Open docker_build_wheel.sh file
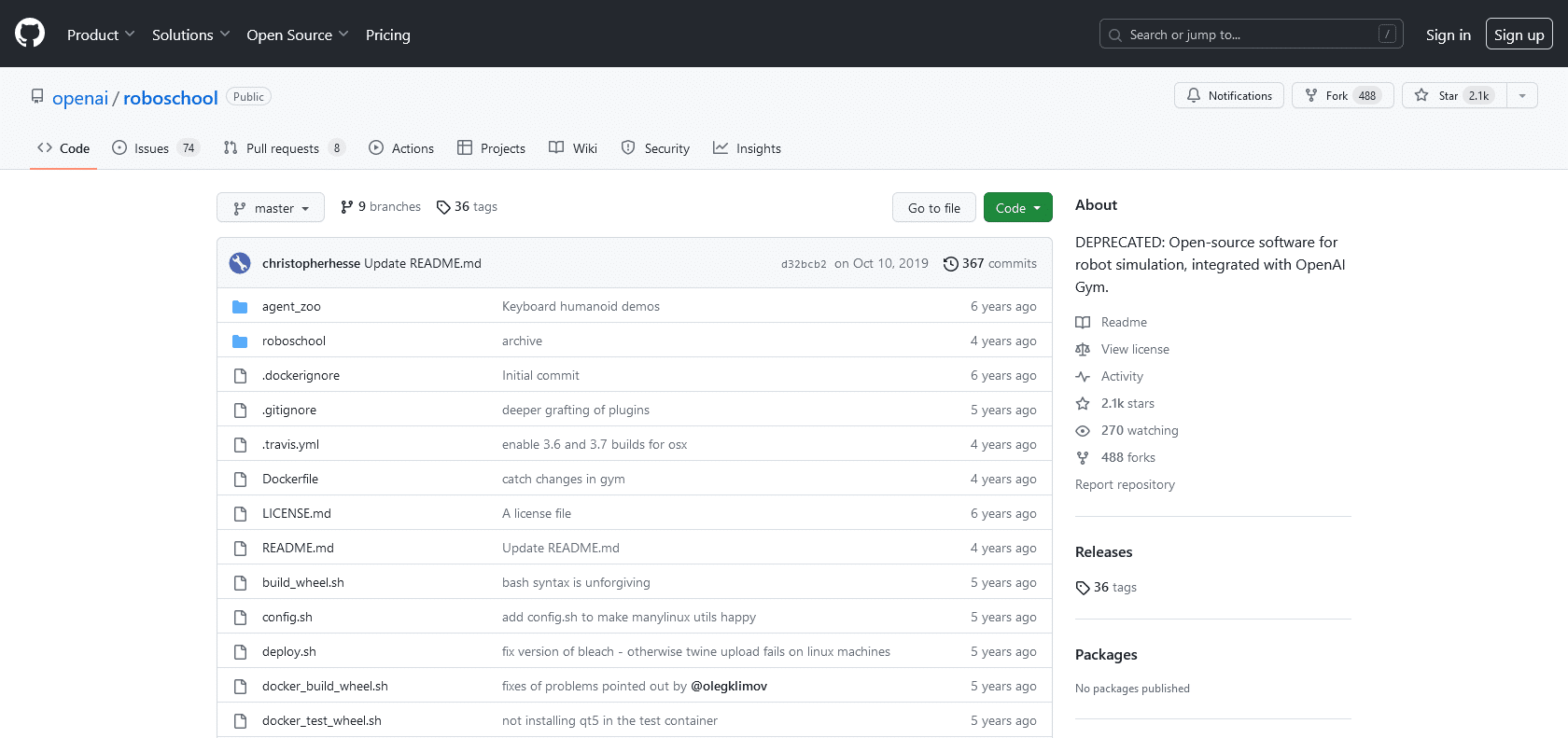The height and width of the screenshot is (738, 1568). point(325,686)
